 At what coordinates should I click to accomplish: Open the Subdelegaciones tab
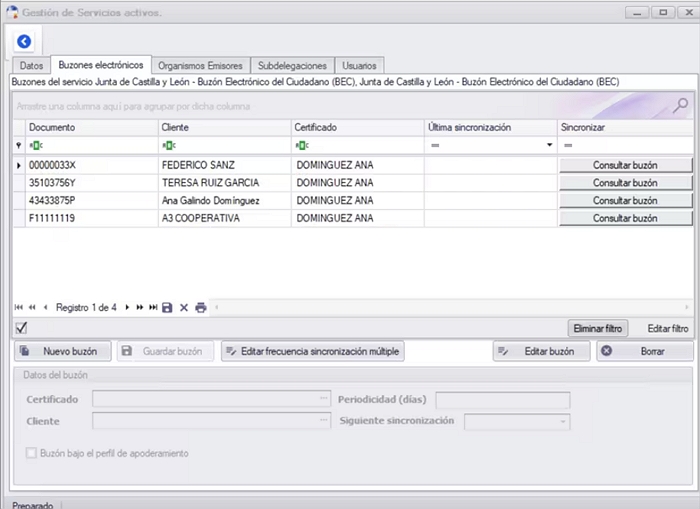[x=292, y=66]
